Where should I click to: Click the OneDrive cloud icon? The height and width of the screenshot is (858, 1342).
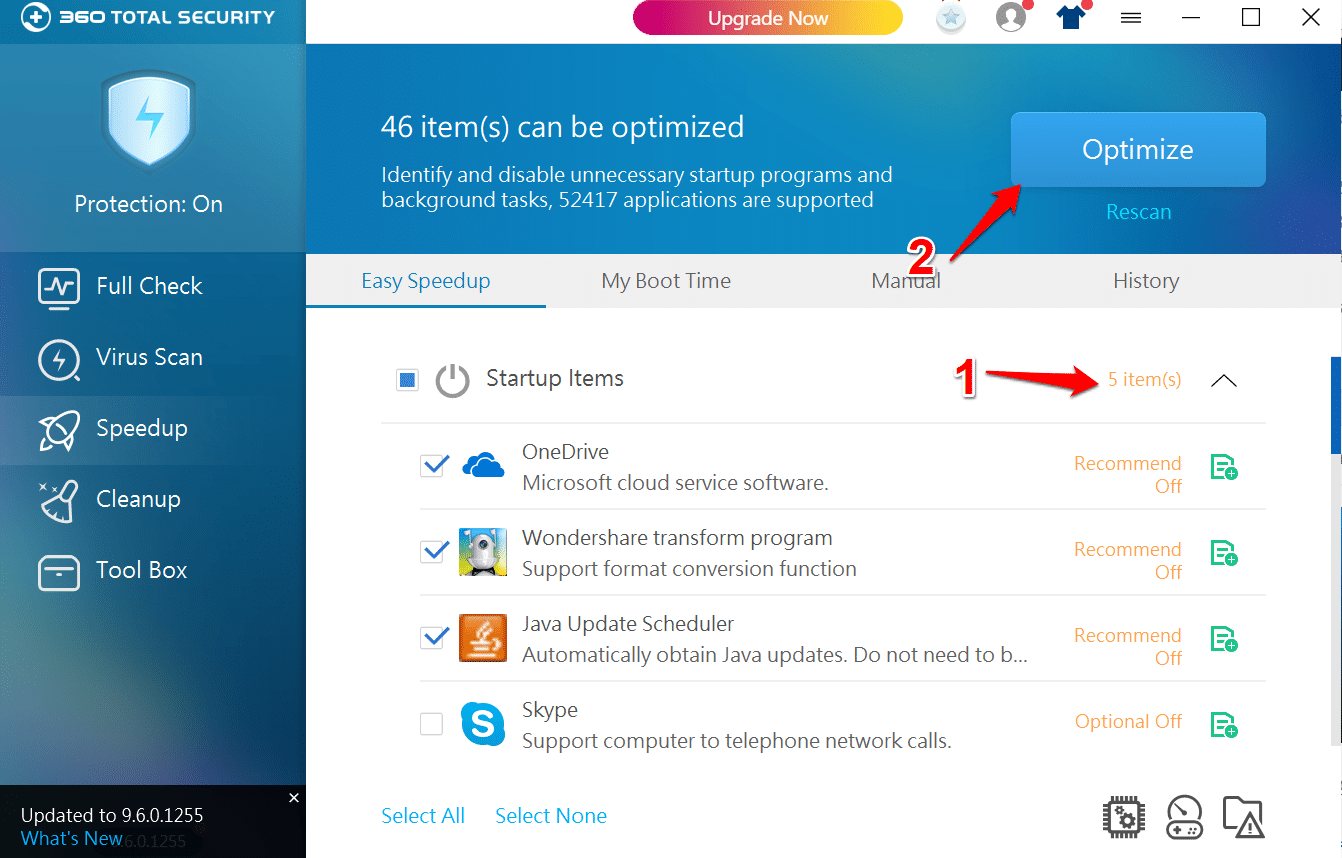click(483, 465)
